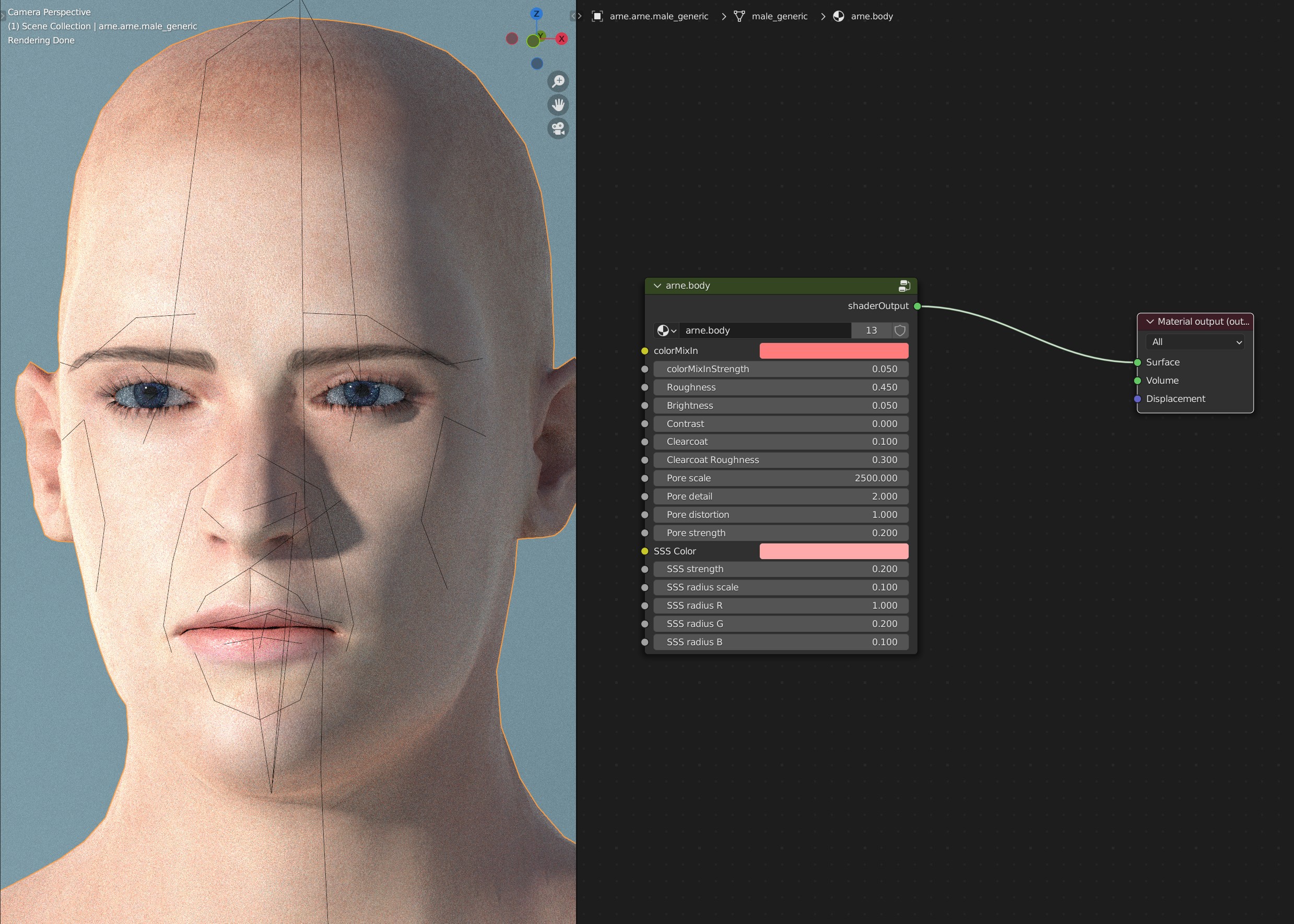
Task: Click the blue Z axis gizmo handle
Action: (x=536, y=14)
